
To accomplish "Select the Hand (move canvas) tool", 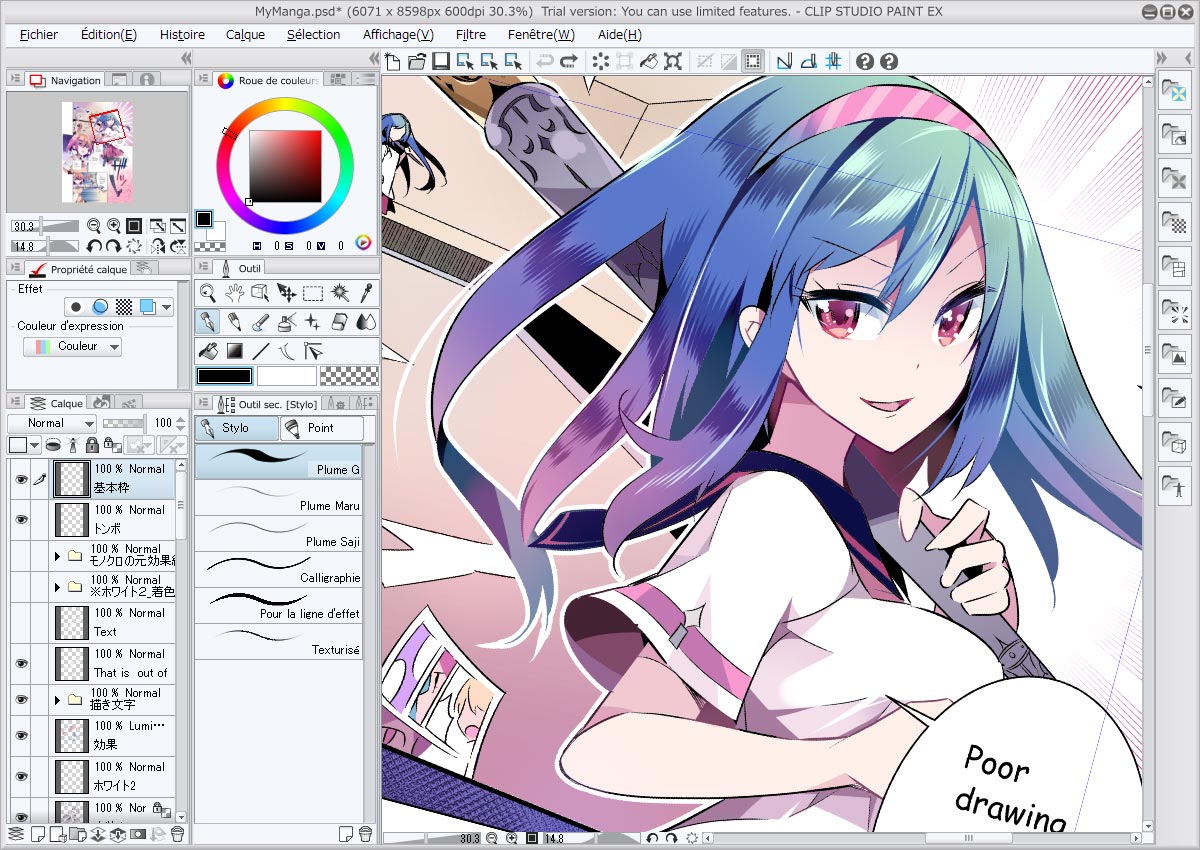I will tap(234, 292).
